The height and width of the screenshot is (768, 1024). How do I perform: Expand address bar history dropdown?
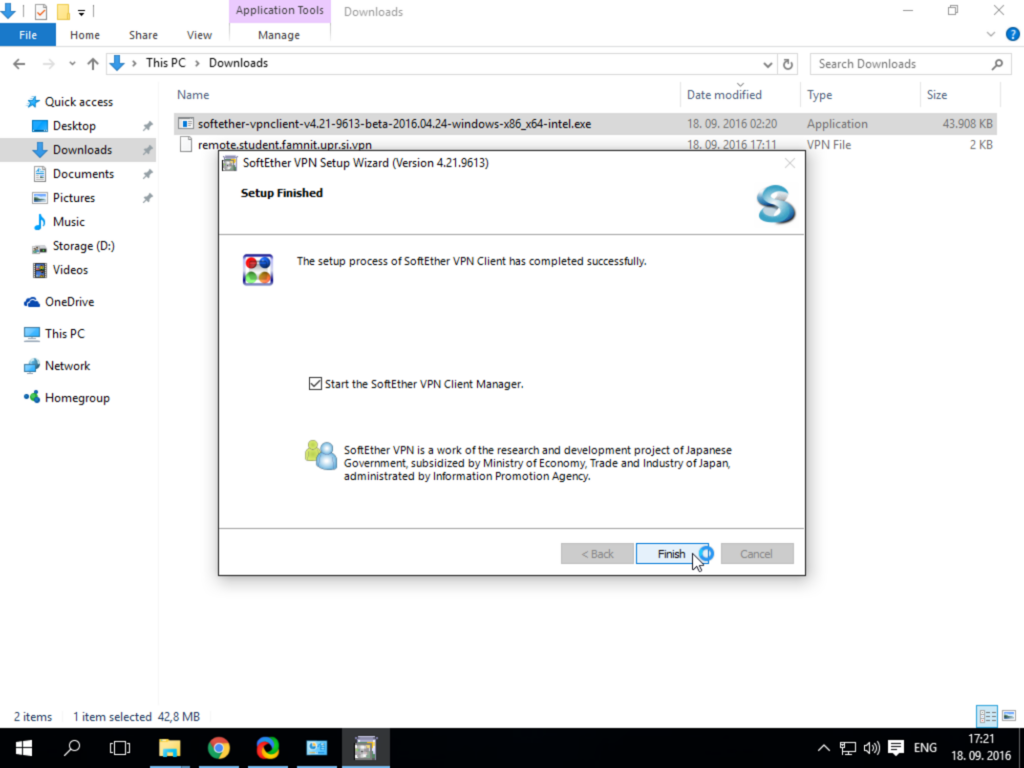click(x=768, y=64)
